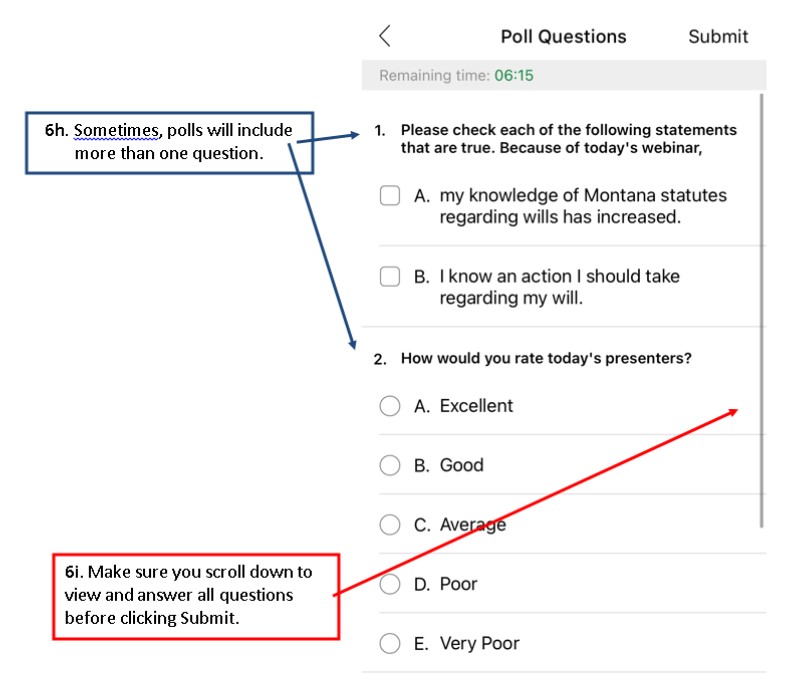The width and height of the screenshot is (785, 689).
Task: Check option A about Montana statutes knowledge
Action: pos(389,195)
